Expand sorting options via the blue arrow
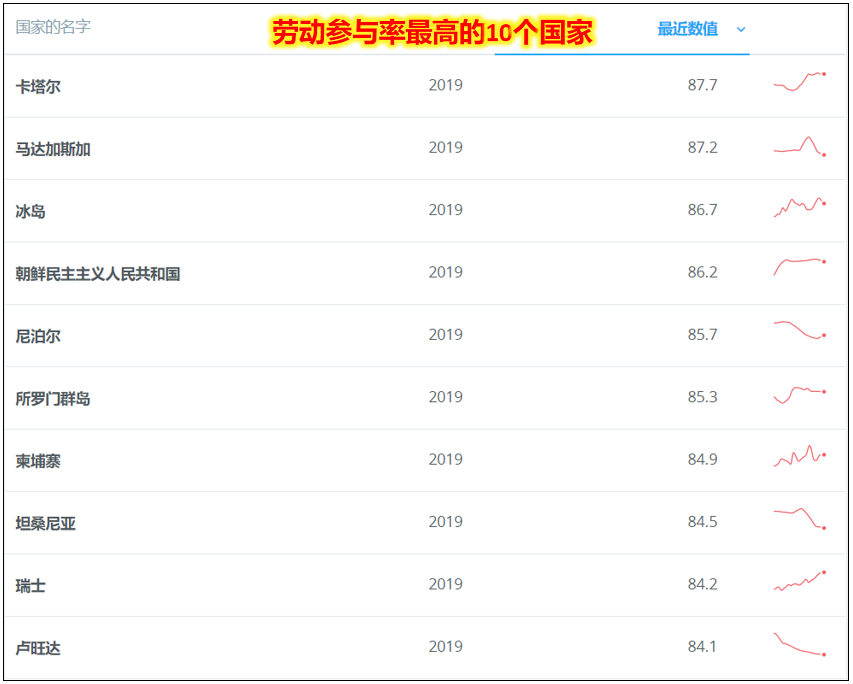Viewport: 853px width, 684px height. point(741,30)
